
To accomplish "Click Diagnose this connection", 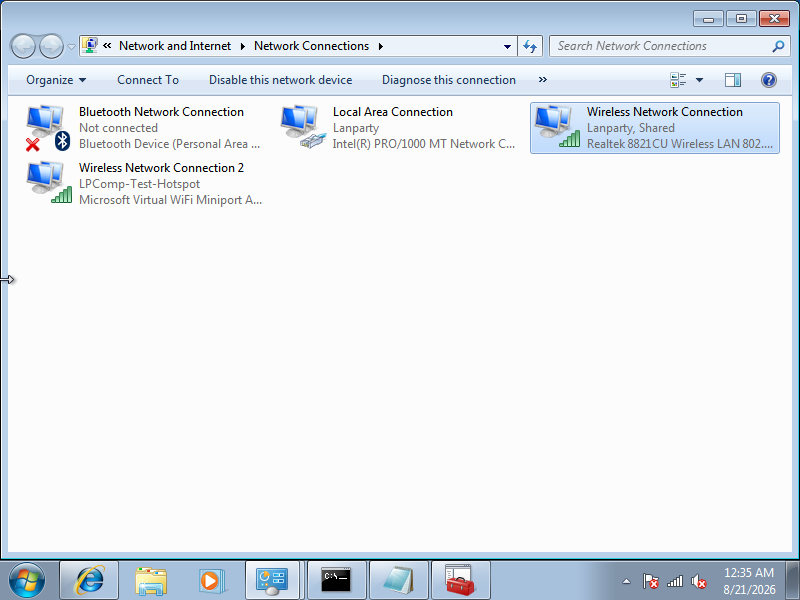I will coord(449,80).
